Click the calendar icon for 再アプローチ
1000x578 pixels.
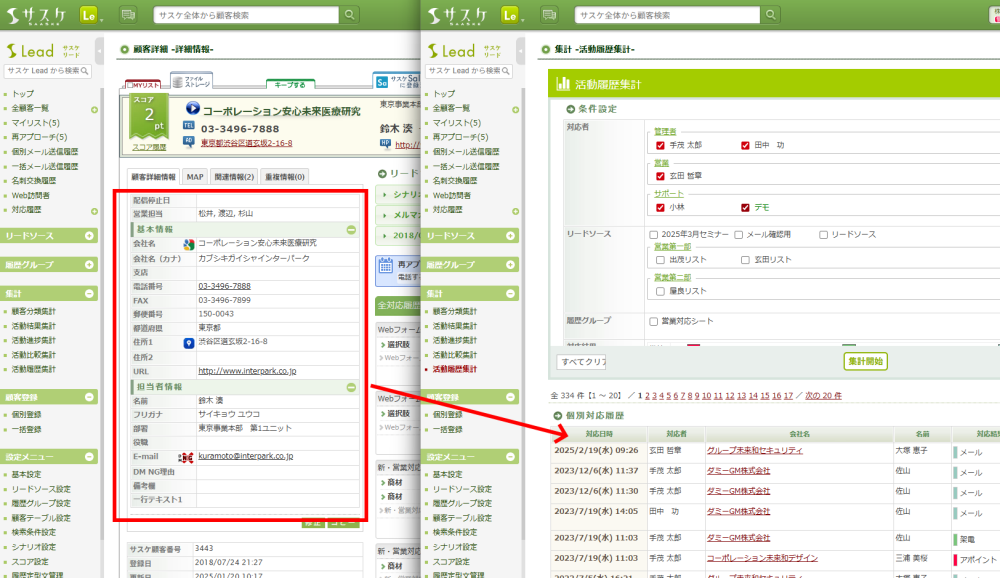click(386, 267)
